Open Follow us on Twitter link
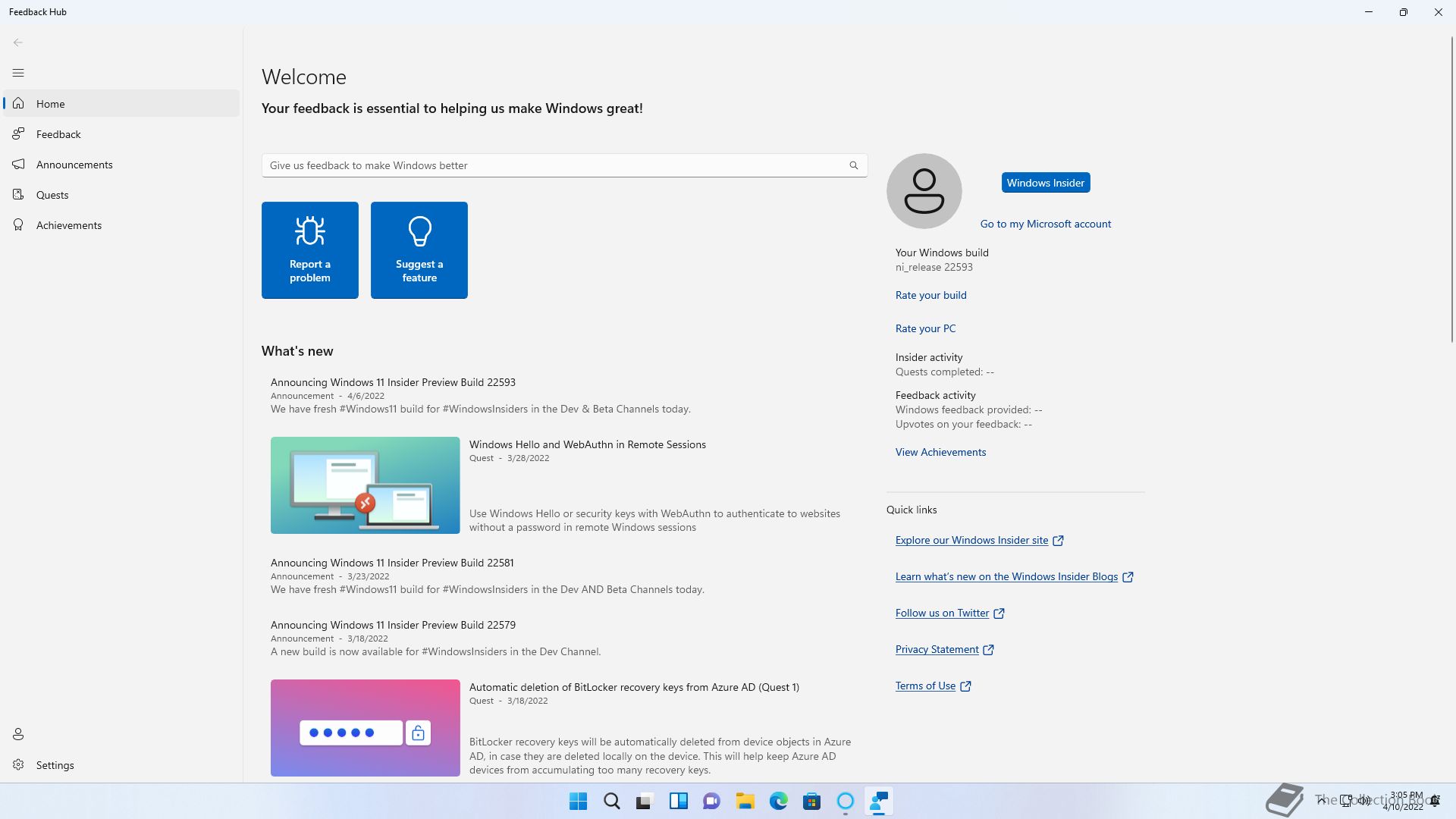 (942, 613)
